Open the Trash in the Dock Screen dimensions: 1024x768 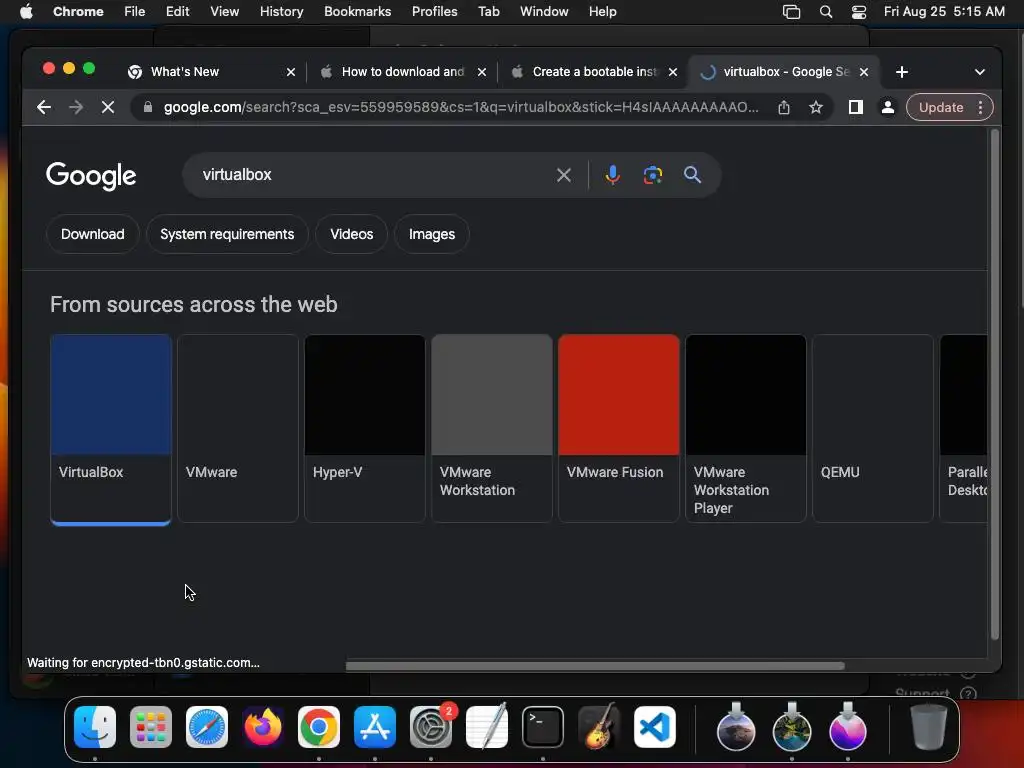(929, 727)
